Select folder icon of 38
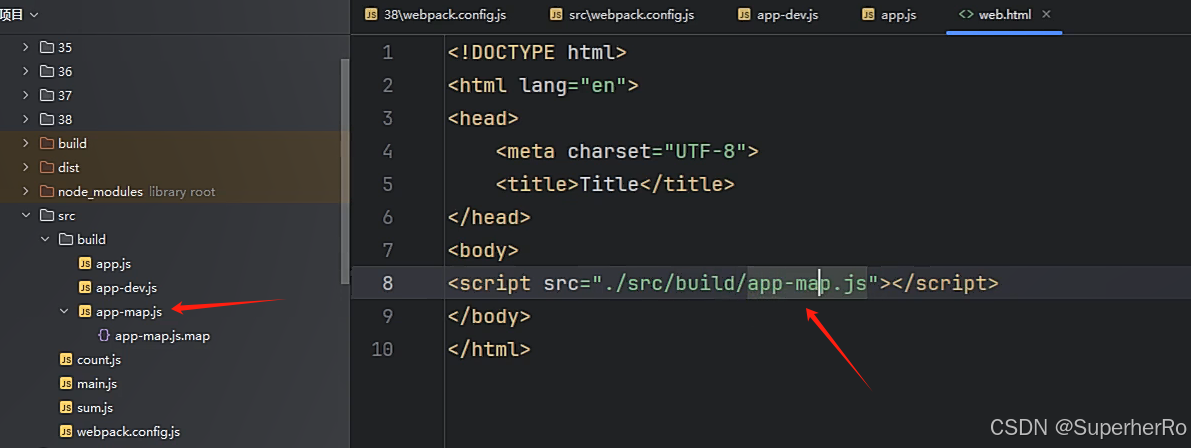Viewport: 1191px width, 448px height. pos(46,119)
